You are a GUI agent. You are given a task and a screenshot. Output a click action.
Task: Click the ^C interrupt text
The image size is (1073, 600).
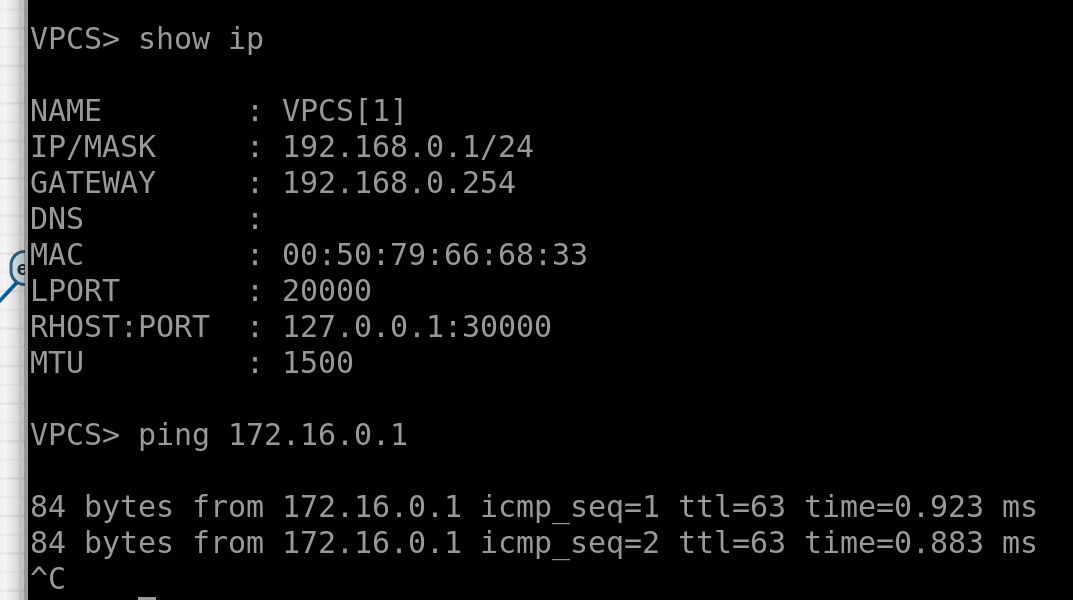48,579
